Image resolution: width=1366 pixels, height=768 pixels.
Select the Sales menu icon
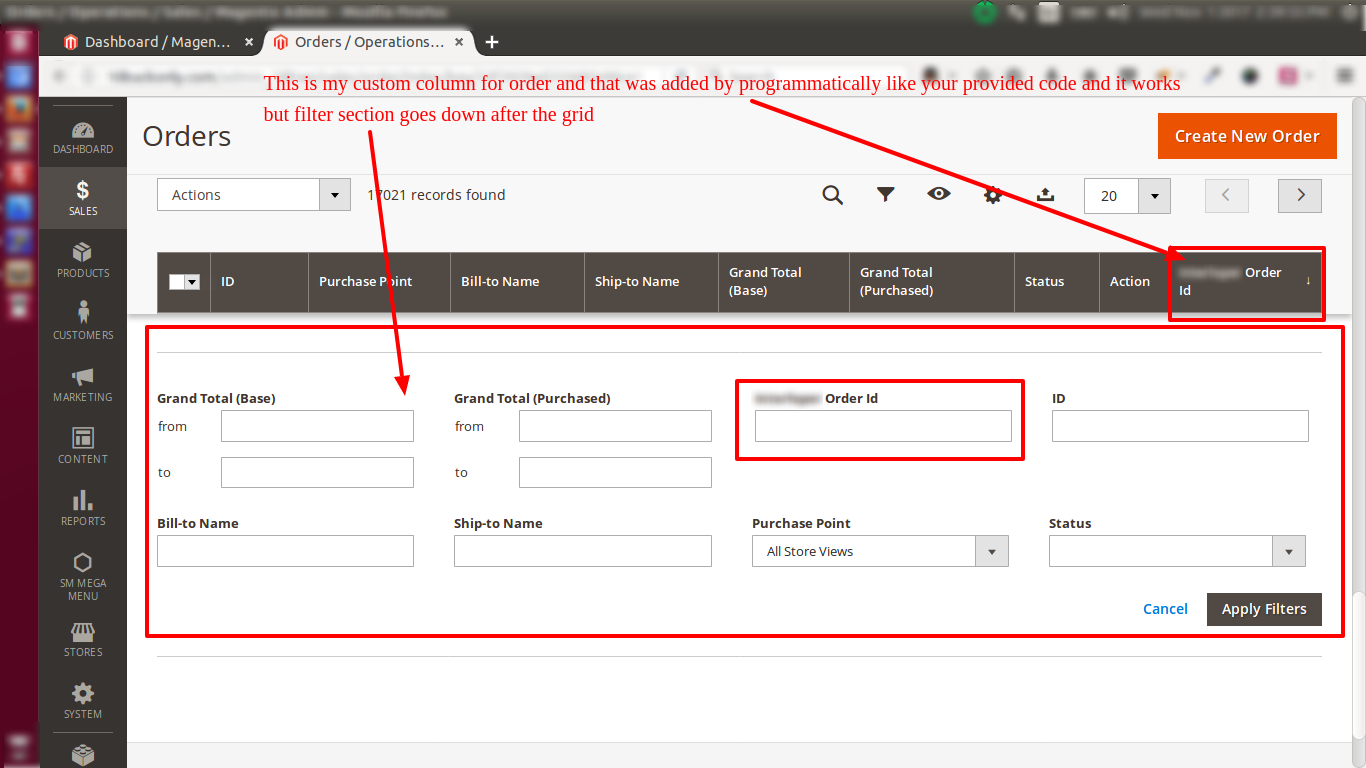82,197
